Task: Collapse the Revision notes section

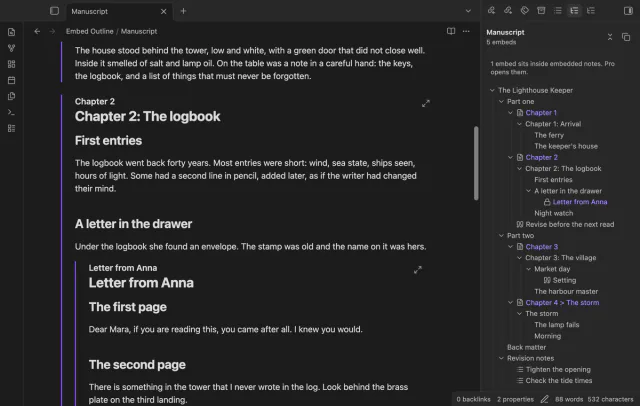Action: [501, 358]
